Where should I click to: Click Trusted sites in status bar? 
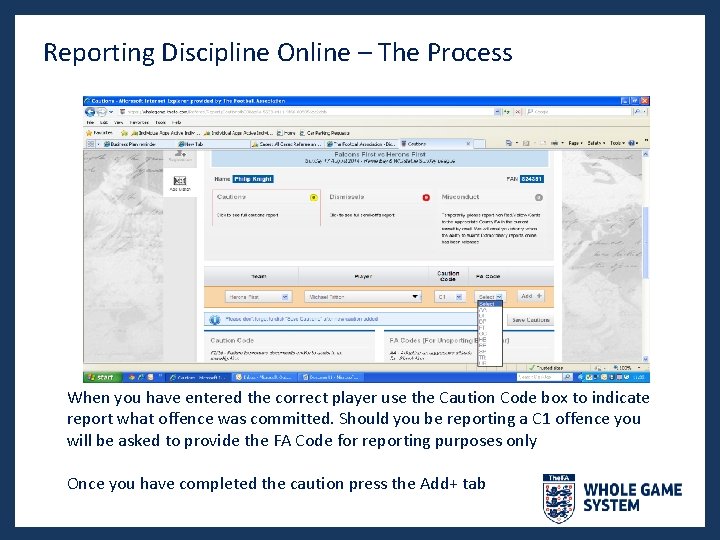coord(546,368)
